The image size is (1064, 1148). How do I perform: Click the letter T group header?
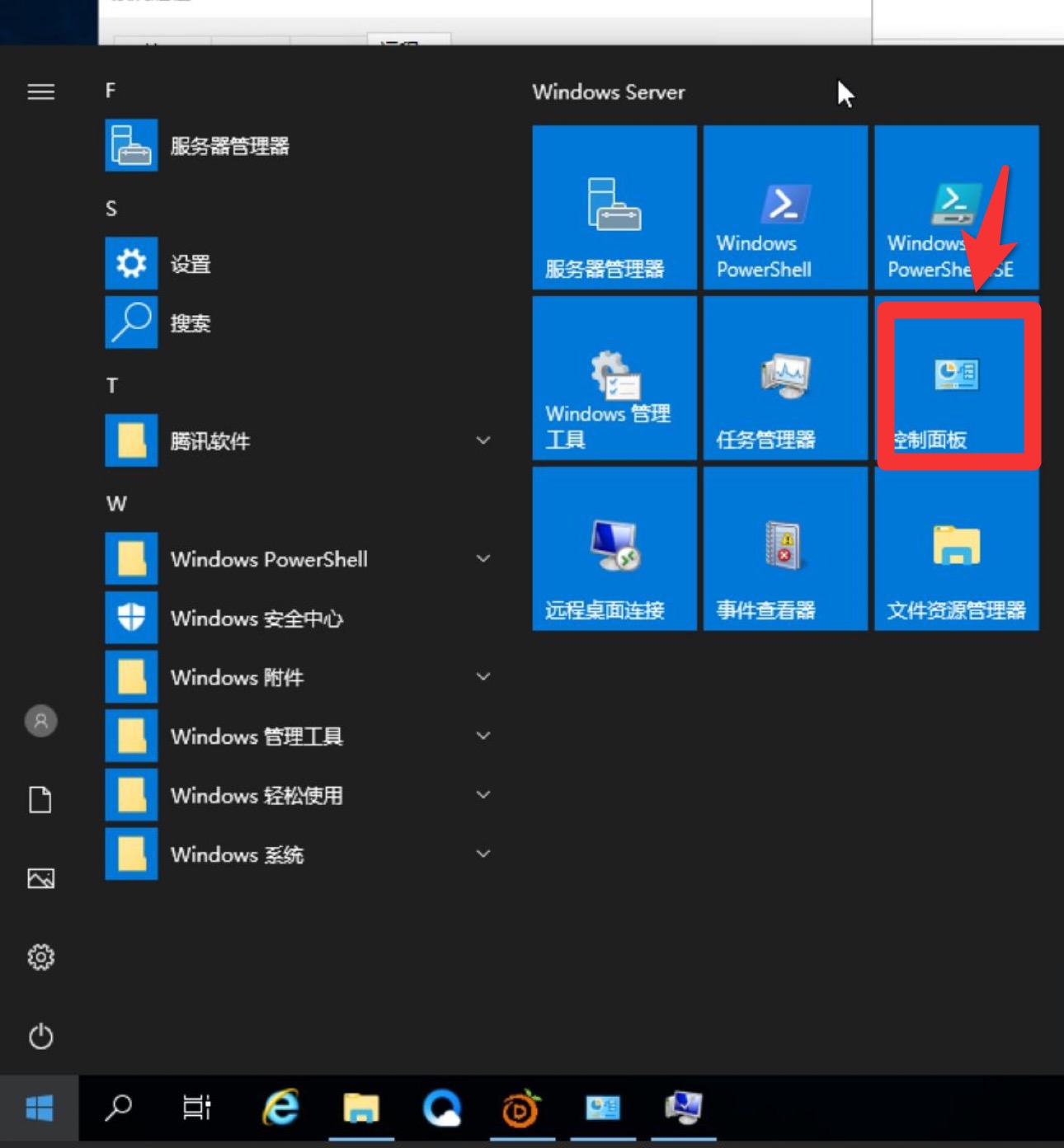click(x=112, y=385)
